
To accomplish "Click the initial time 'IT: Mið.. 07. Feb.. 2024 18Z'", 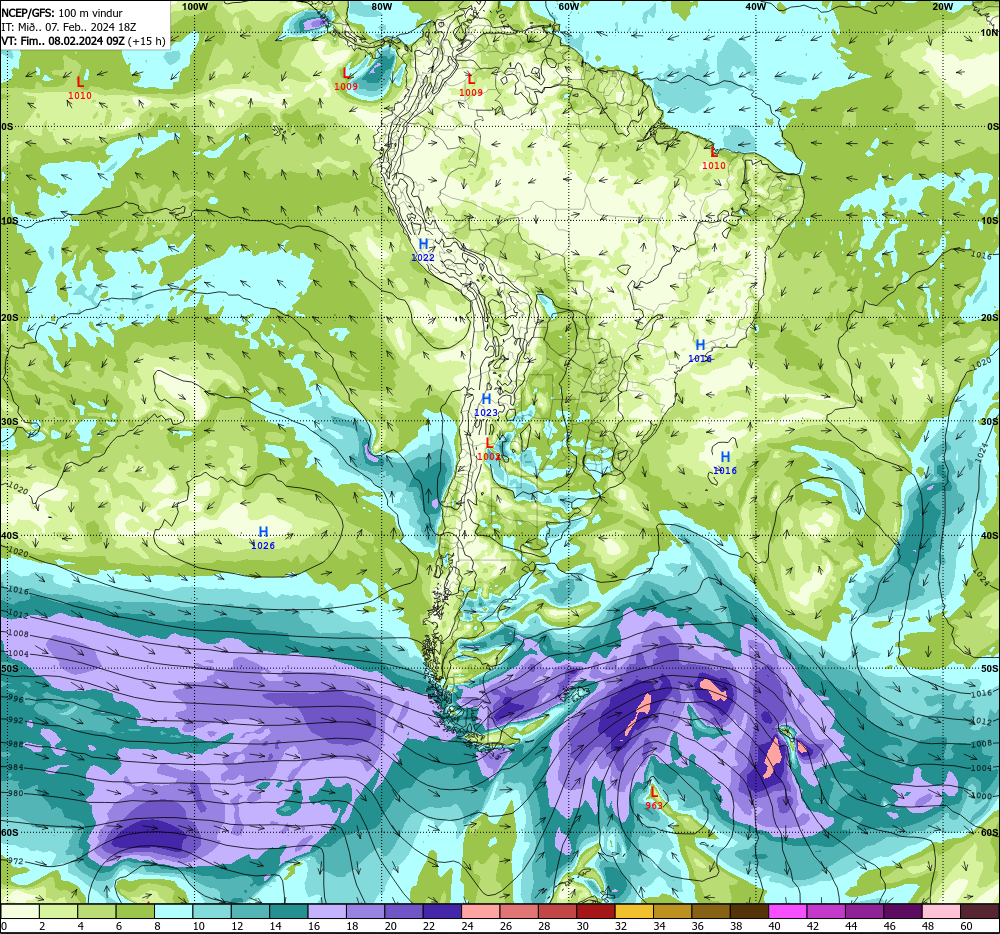I will pyautogui.click(x=68, y=27).
